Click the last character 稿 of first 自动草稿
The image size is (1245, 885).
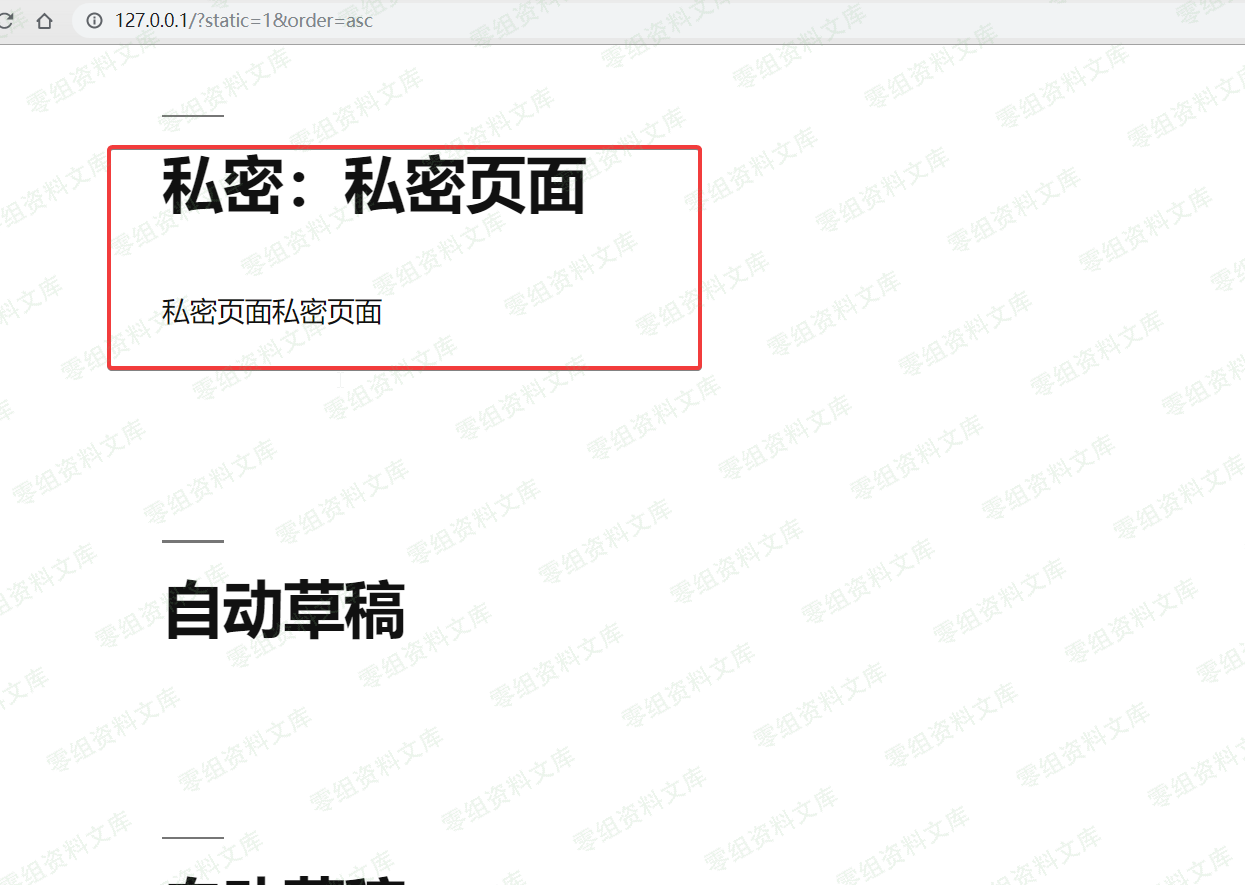pyautogui.click(x=375, y=611)
